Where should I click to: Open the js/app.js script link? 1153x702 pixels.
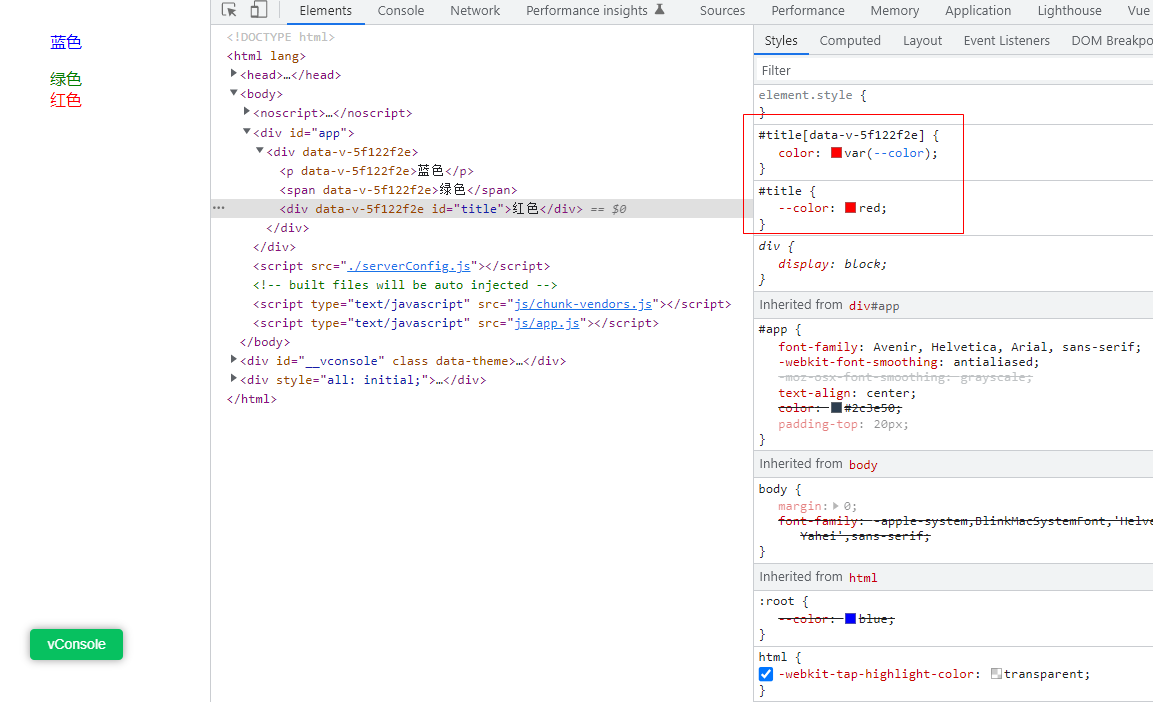pos(547,323)
